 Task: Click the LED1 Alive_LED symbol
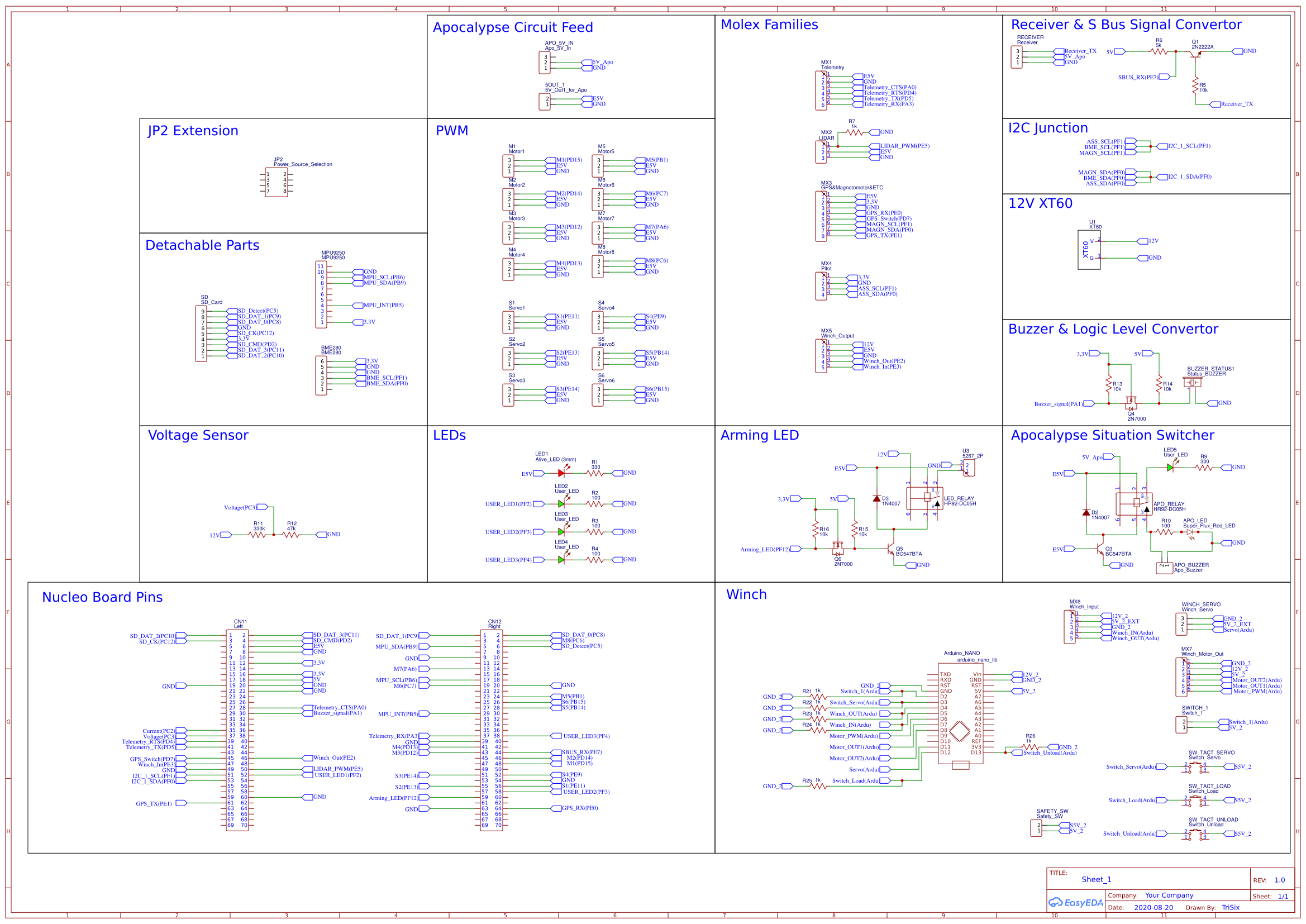point(560,472)
